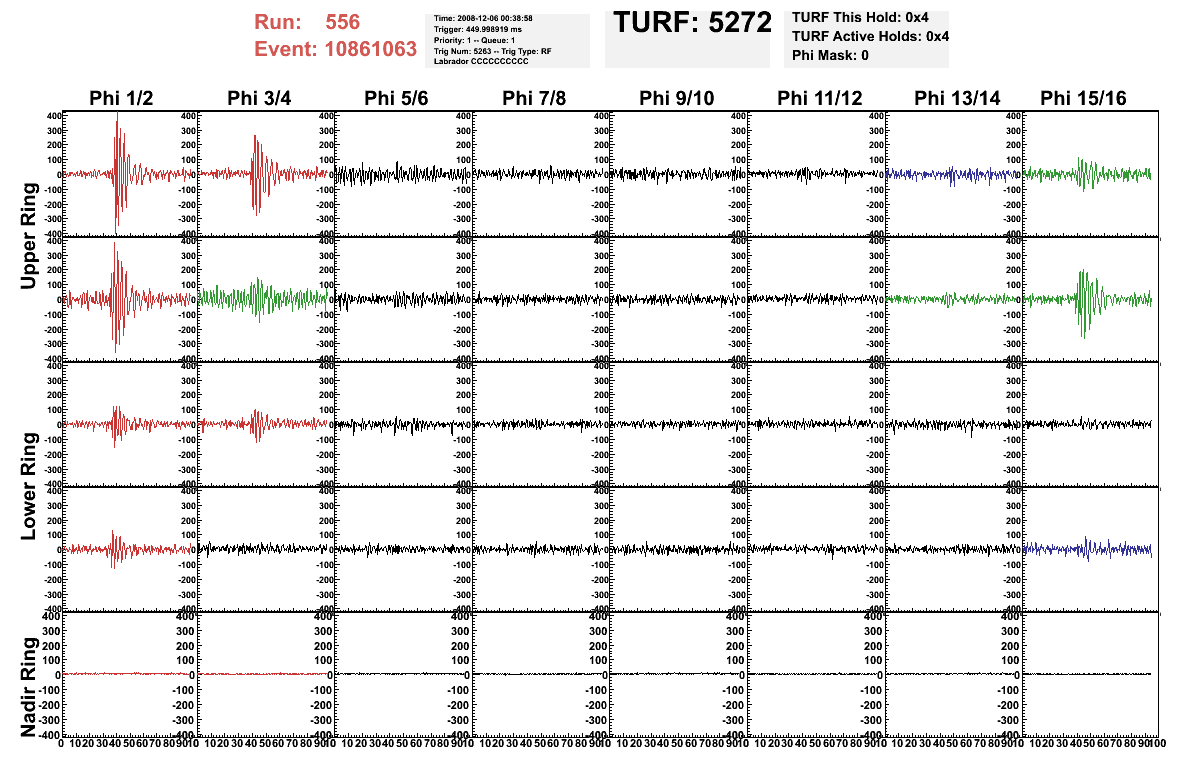Click the 'Lower Ring' row label
The image size is (1196, 772).
(29, 486)
